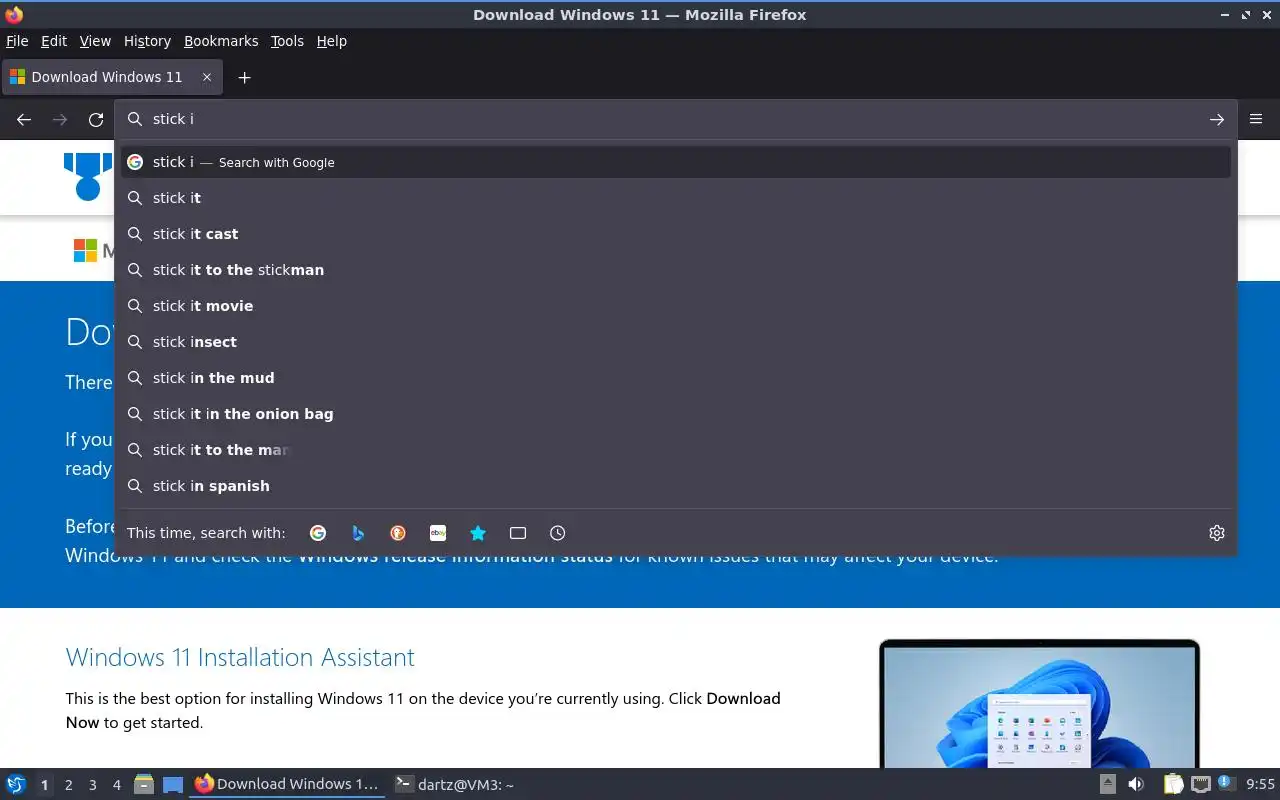
Task: Select the Download Windows 11 tab
Action: coord(112,77)
